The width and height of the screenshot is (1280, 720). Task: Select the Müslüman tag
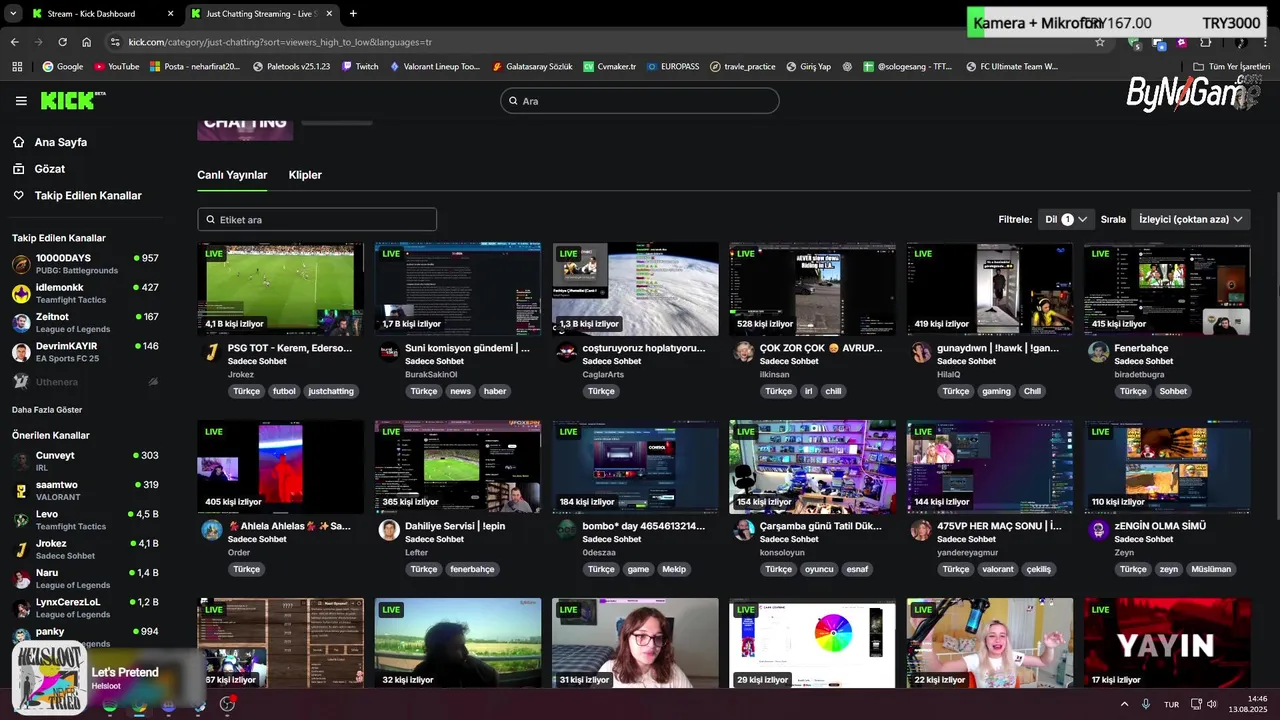pos(1210,569)
